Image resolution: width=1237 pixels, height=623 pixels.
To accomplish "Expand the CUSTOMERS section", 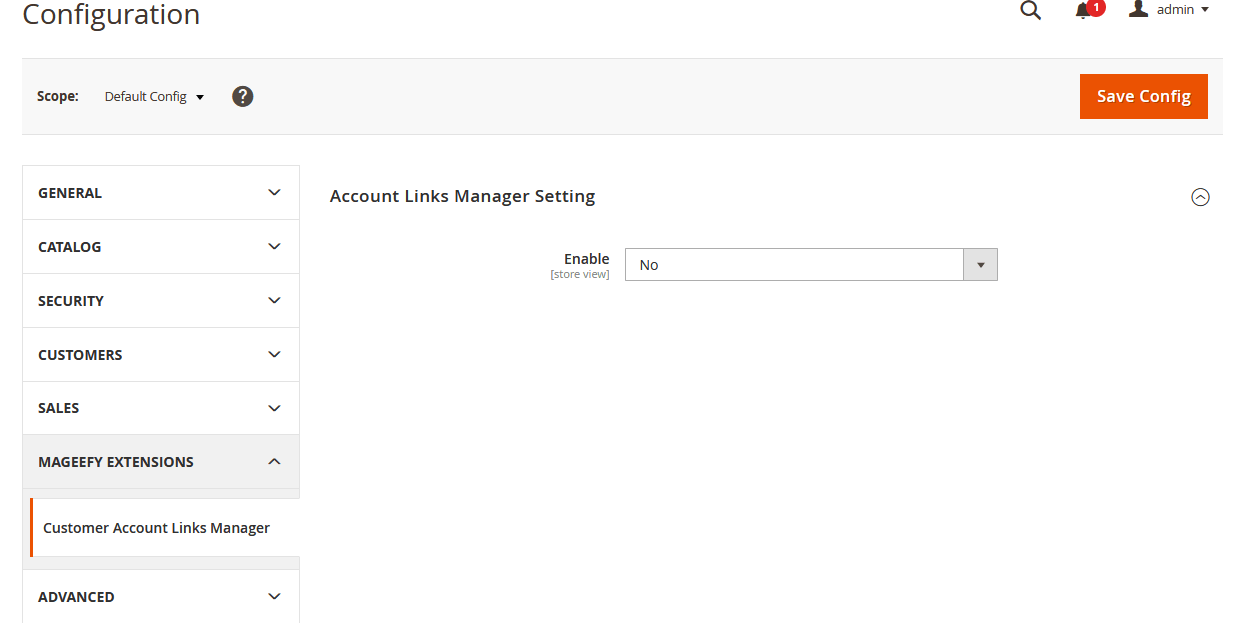I will tap(160, 355).
